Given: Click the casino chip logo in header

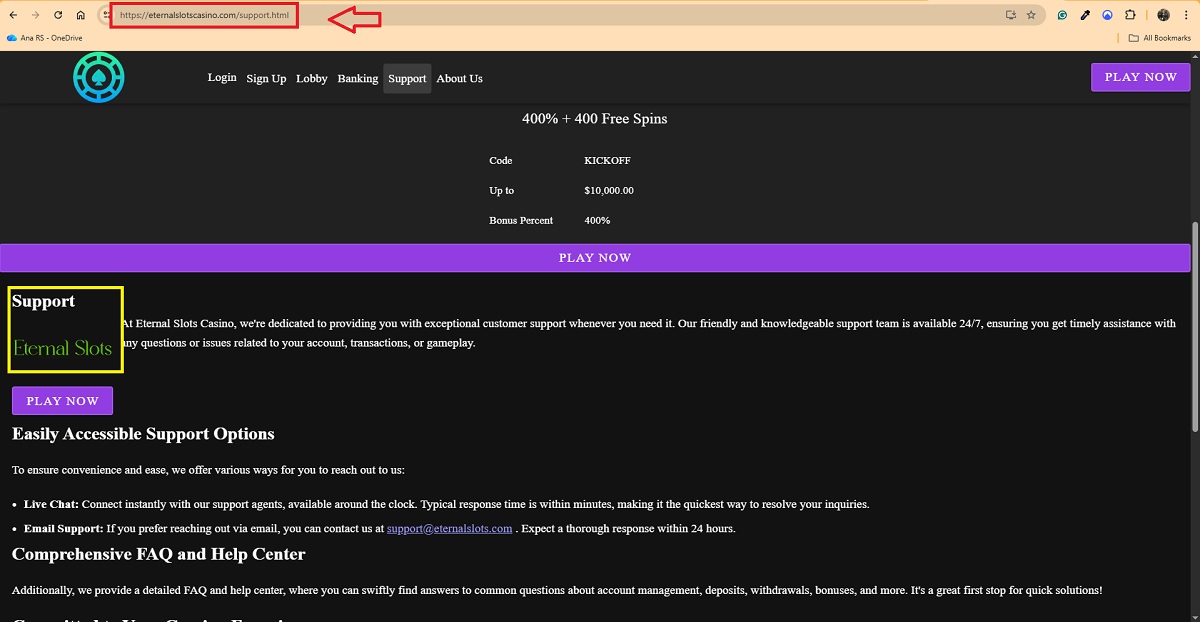Looking at the screenshot, I should [98, 77].
